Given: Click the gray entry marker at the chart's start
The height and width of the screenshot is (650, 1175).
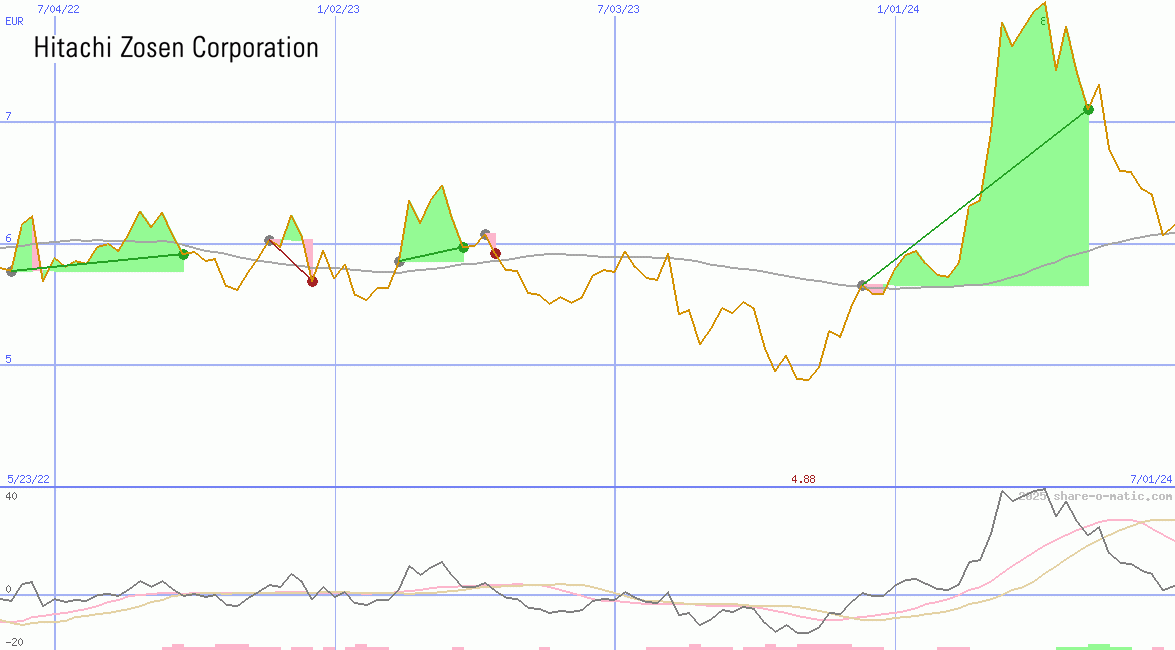Looking at the screenshot, I should point(11,271).
